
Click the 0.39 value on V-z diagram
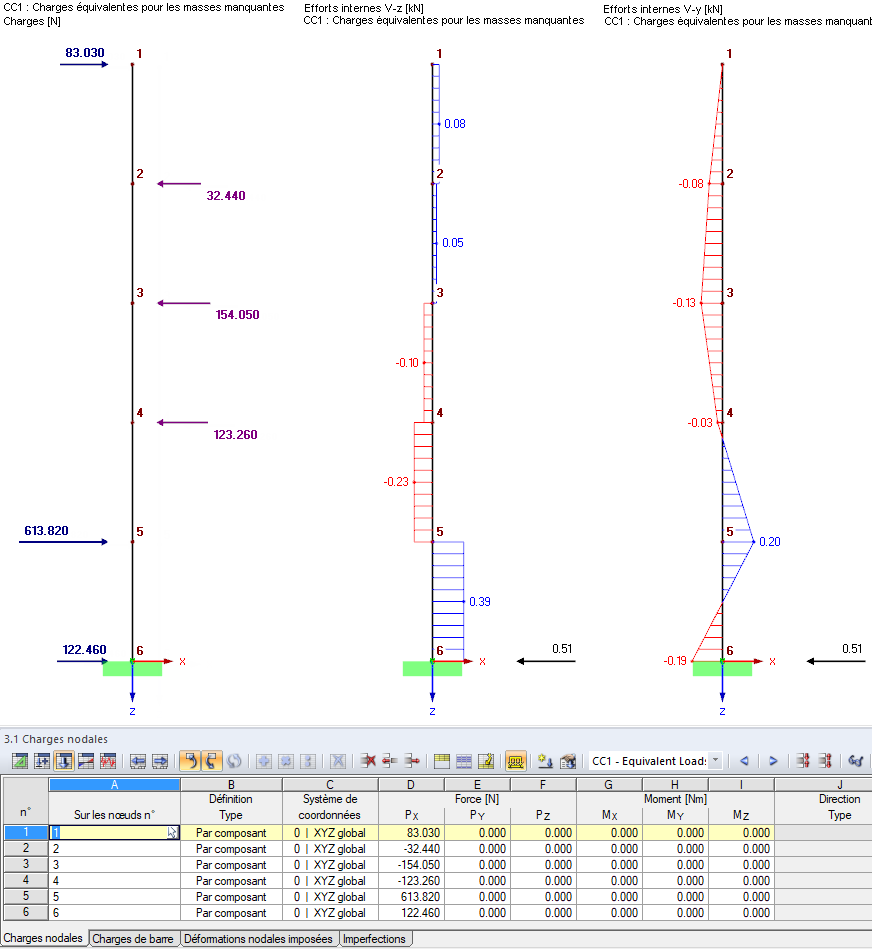[x=480, y=602]
